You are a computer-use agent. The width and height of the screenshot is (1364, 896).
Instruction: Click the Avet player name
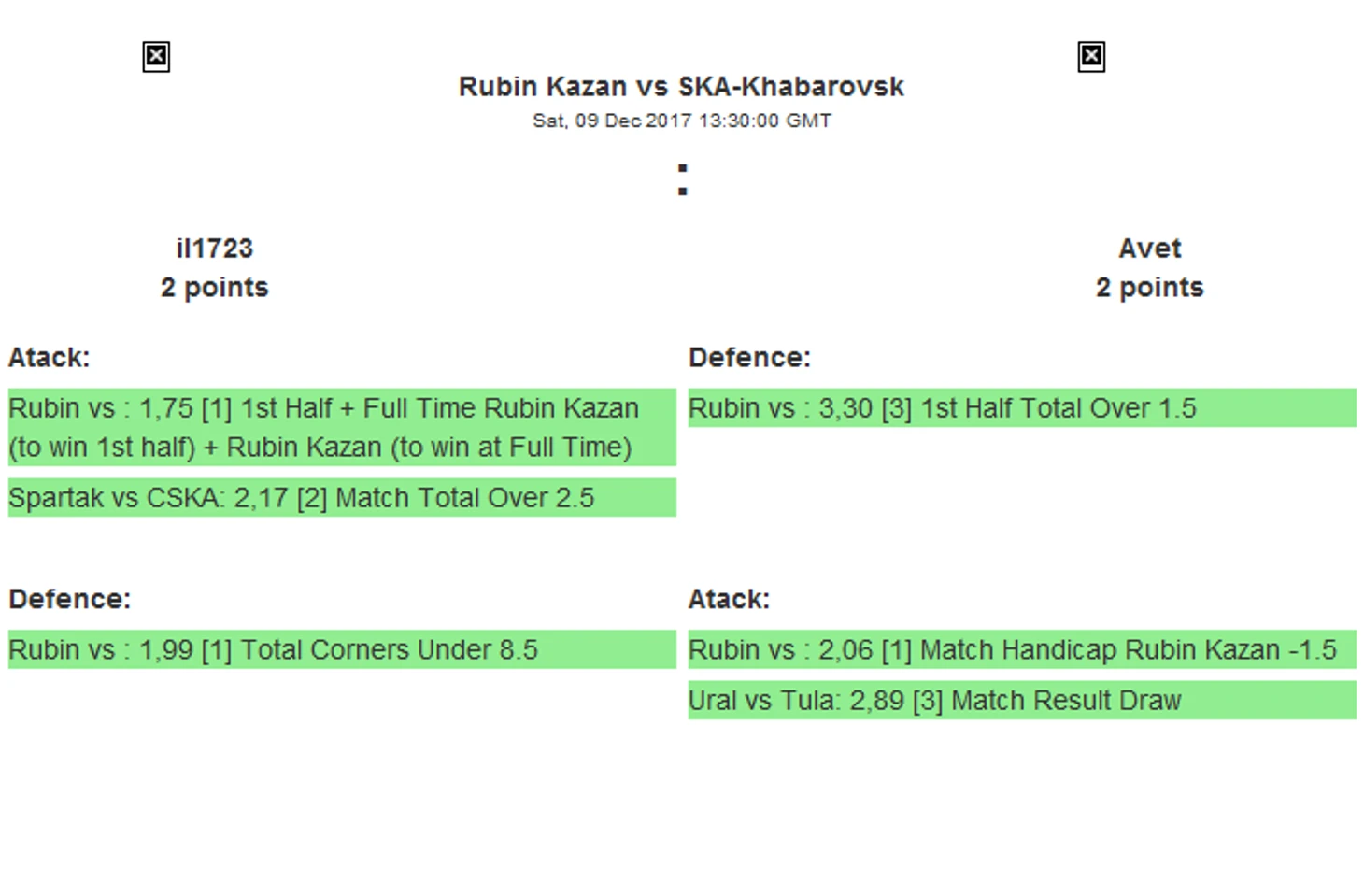1150,249
